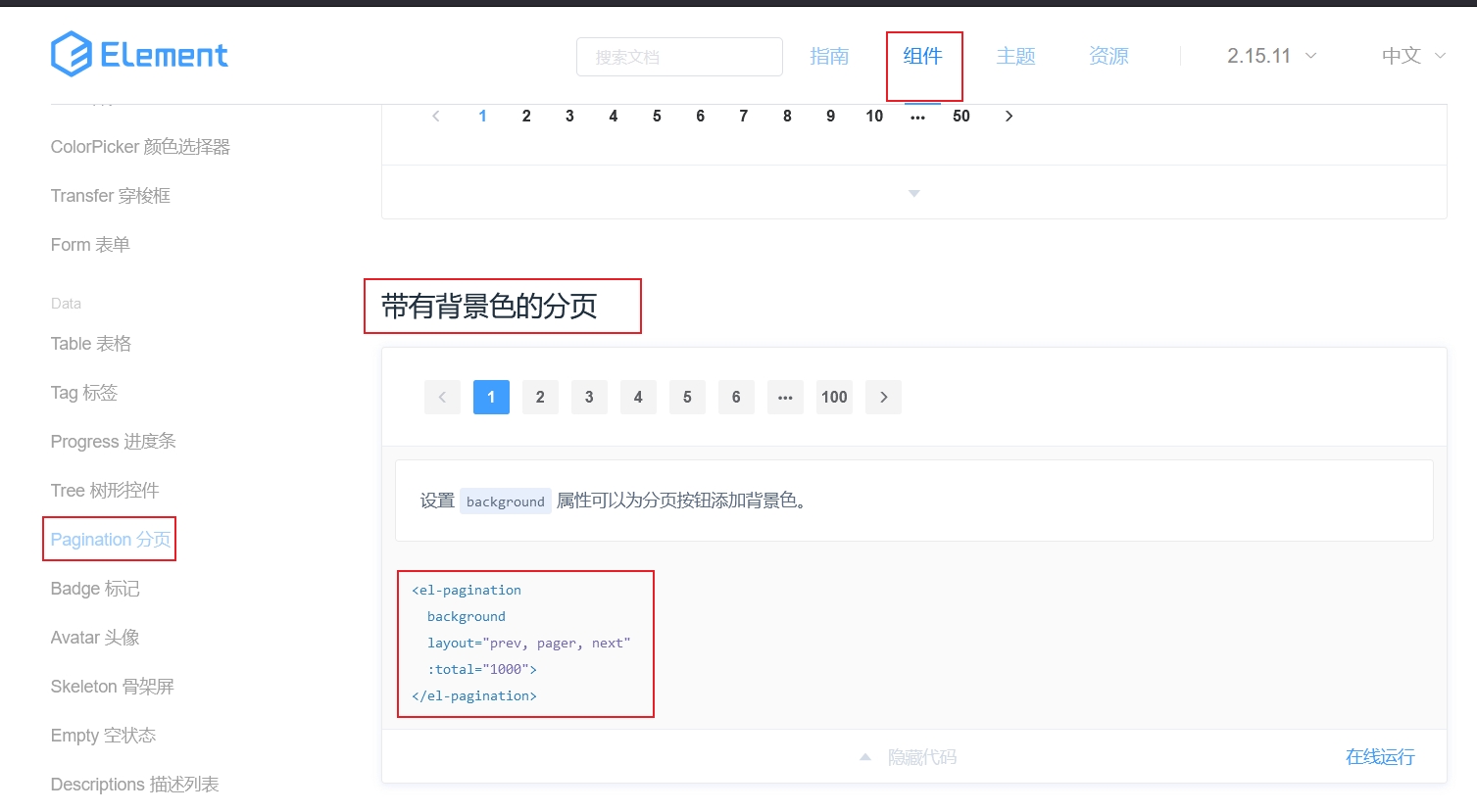Go to page 100 in background pagination
1477x812 pixels.
tap(834, 397)
